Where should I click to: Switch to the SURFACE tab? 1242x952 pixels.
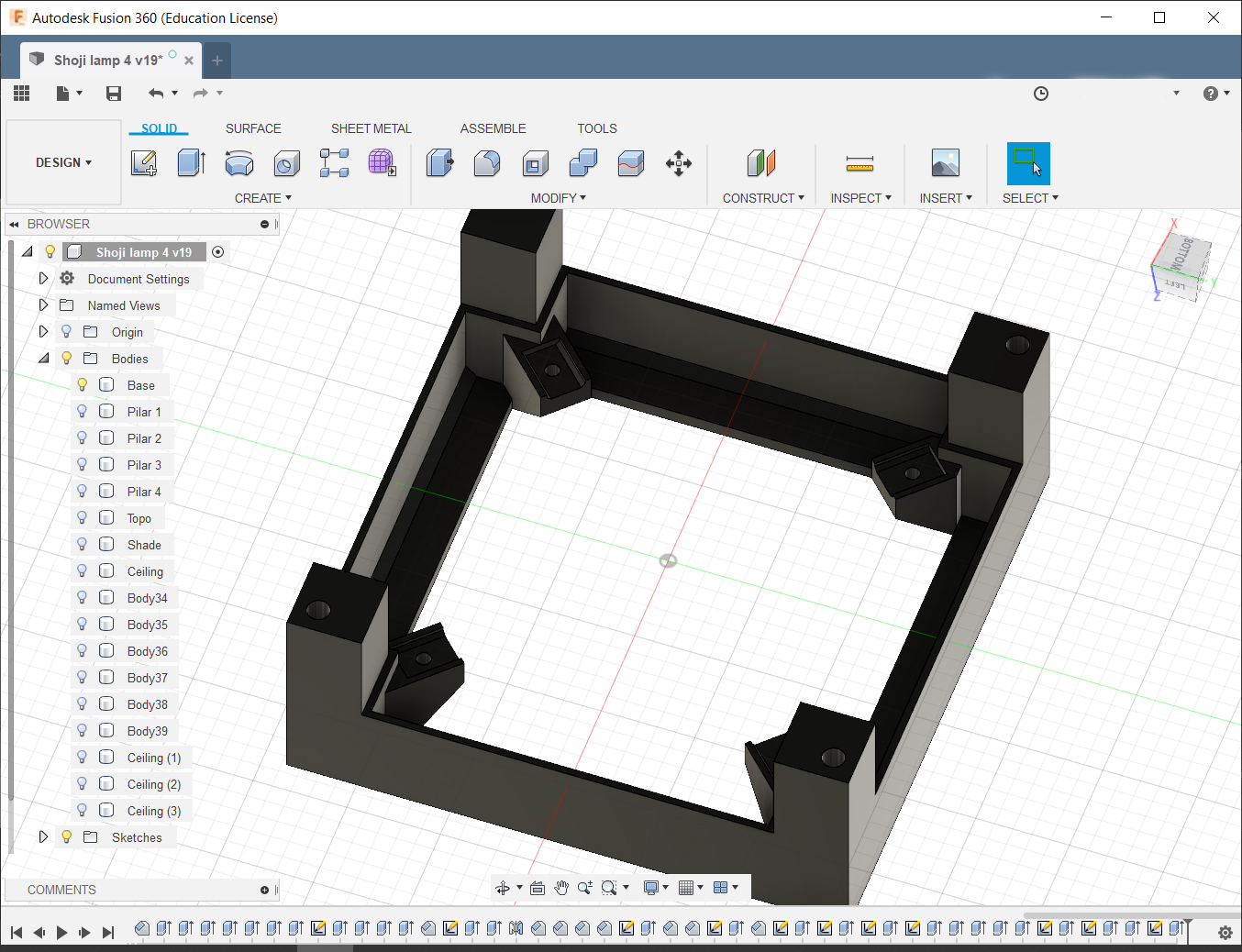tap(253, 128)
